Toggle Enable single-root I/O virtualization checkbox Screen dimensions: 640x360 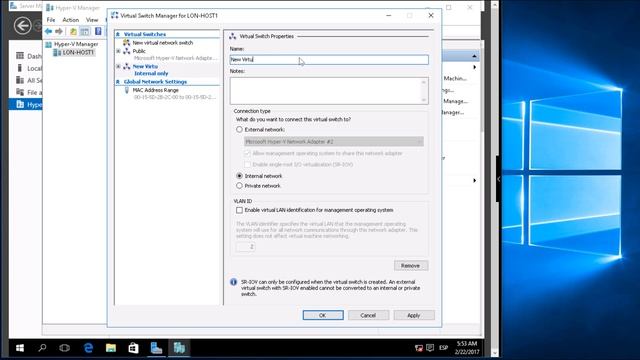coord(247,164)
